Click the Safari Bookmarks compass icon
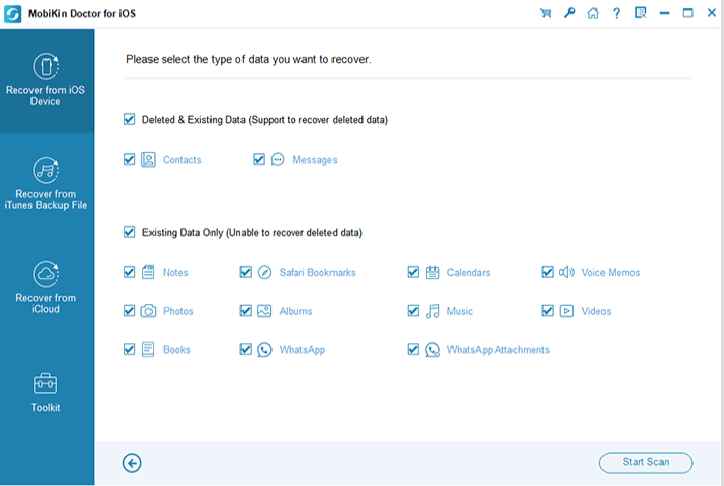 [264, 272]
